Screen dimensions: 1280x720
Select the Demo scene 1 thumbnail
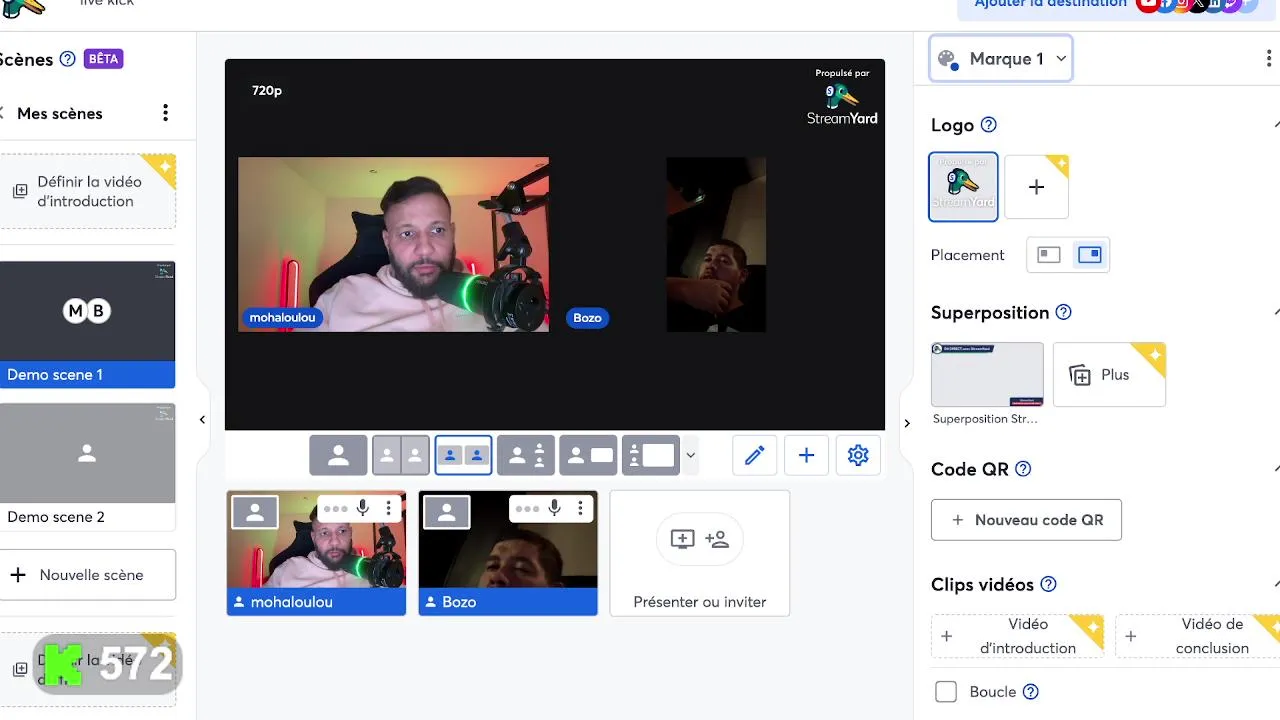tap(87, 311)
